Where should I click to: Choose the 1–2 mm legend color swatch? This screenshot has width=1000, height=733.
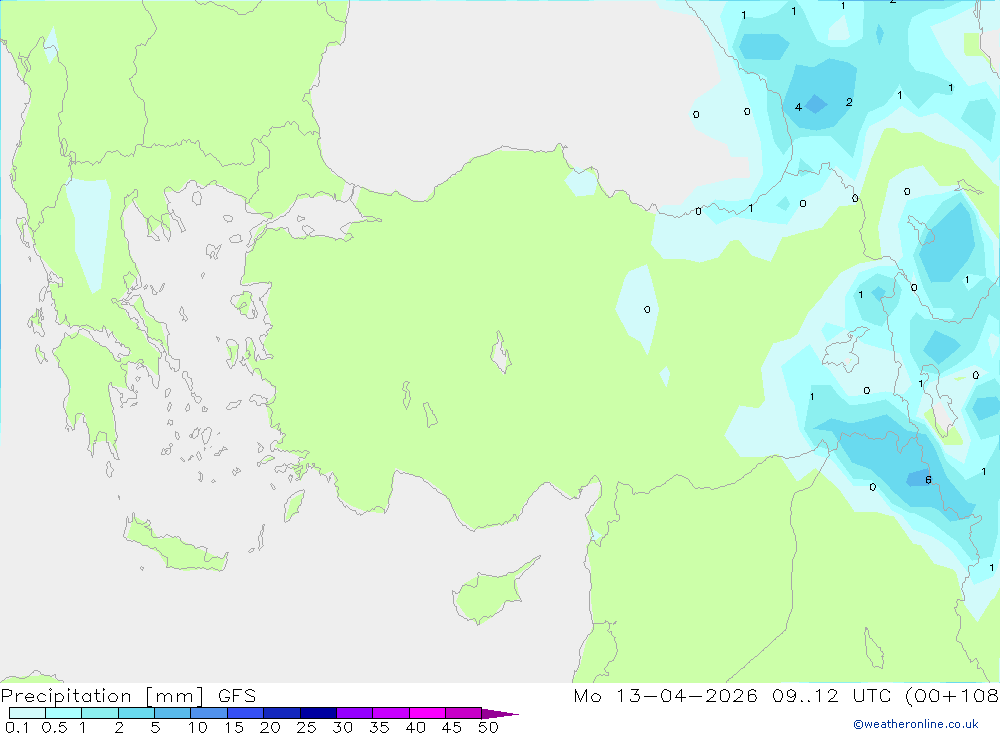pos(99,713)
